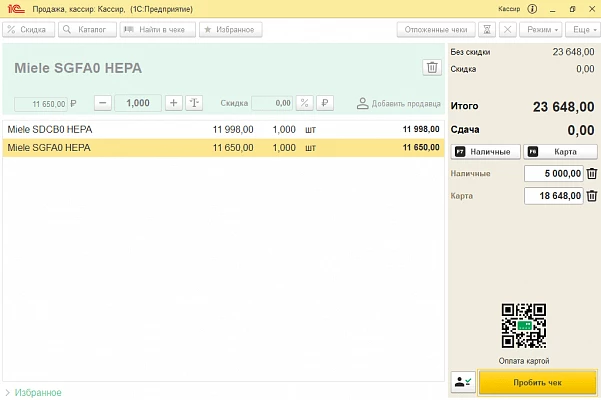This screenshot has height=400, width=601.
Task: Edit the card amount 18 648,00 field
Action: tap(553, 196)
